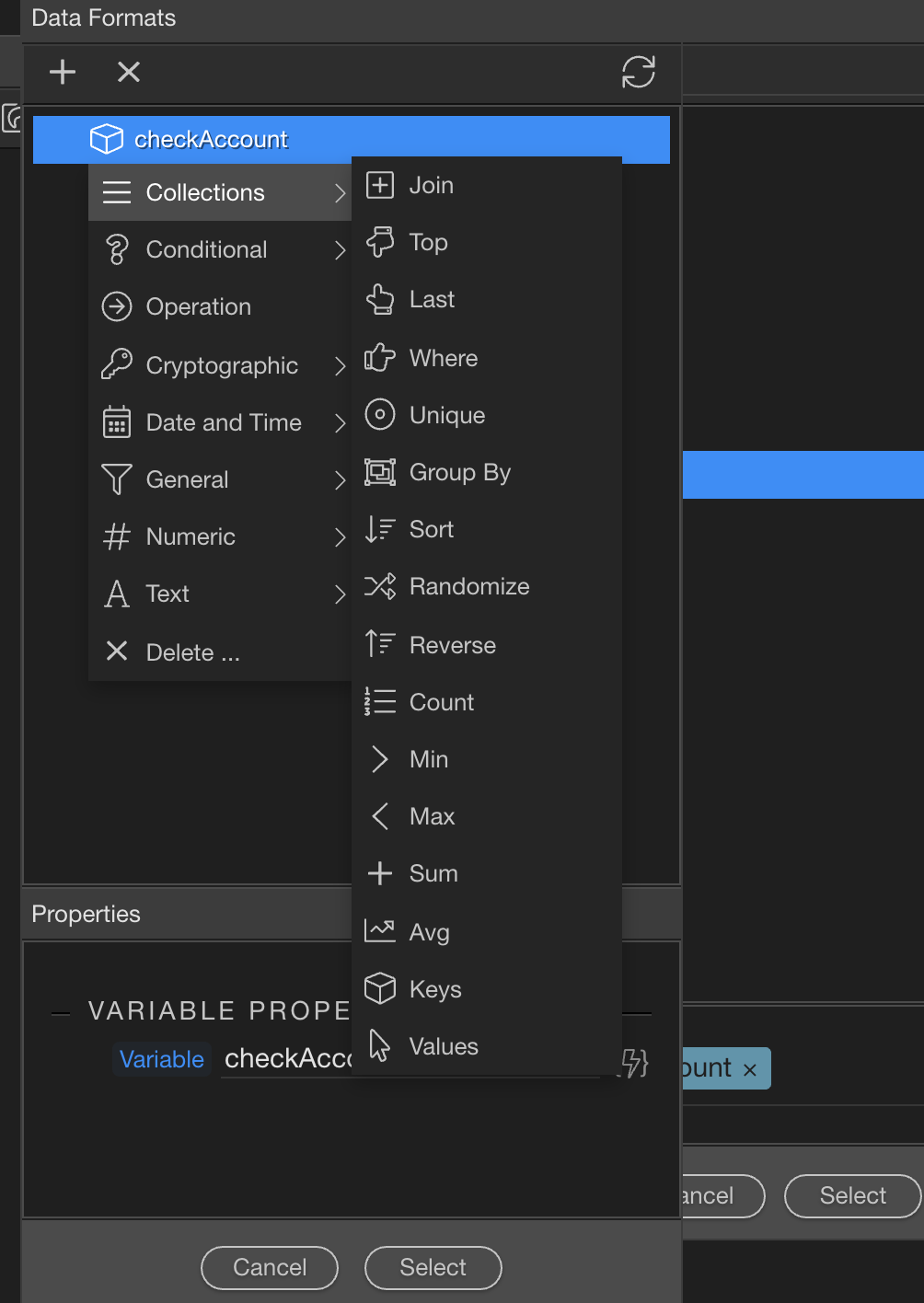
Task: Click the X remove icon in toolbar
Action: [129, 72]
